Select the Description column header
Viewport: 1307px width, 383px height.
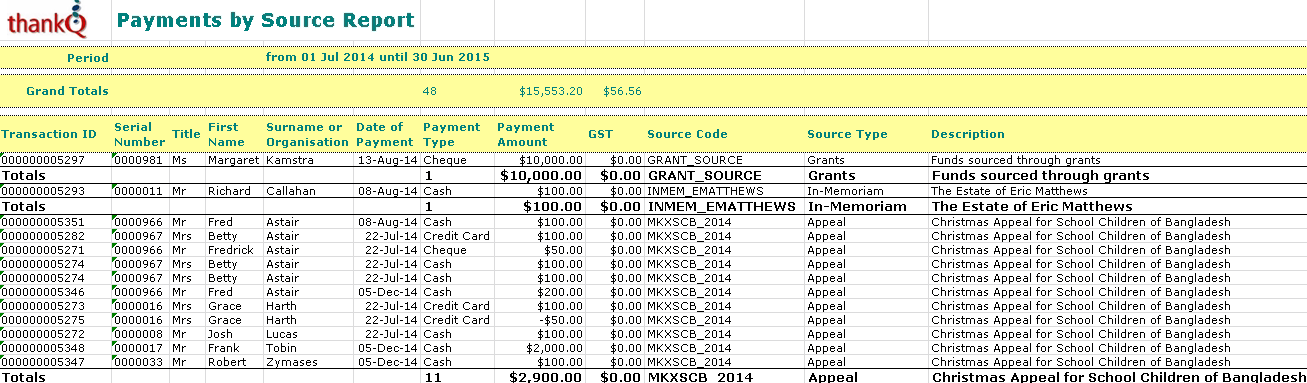click(x=968, y=134)
